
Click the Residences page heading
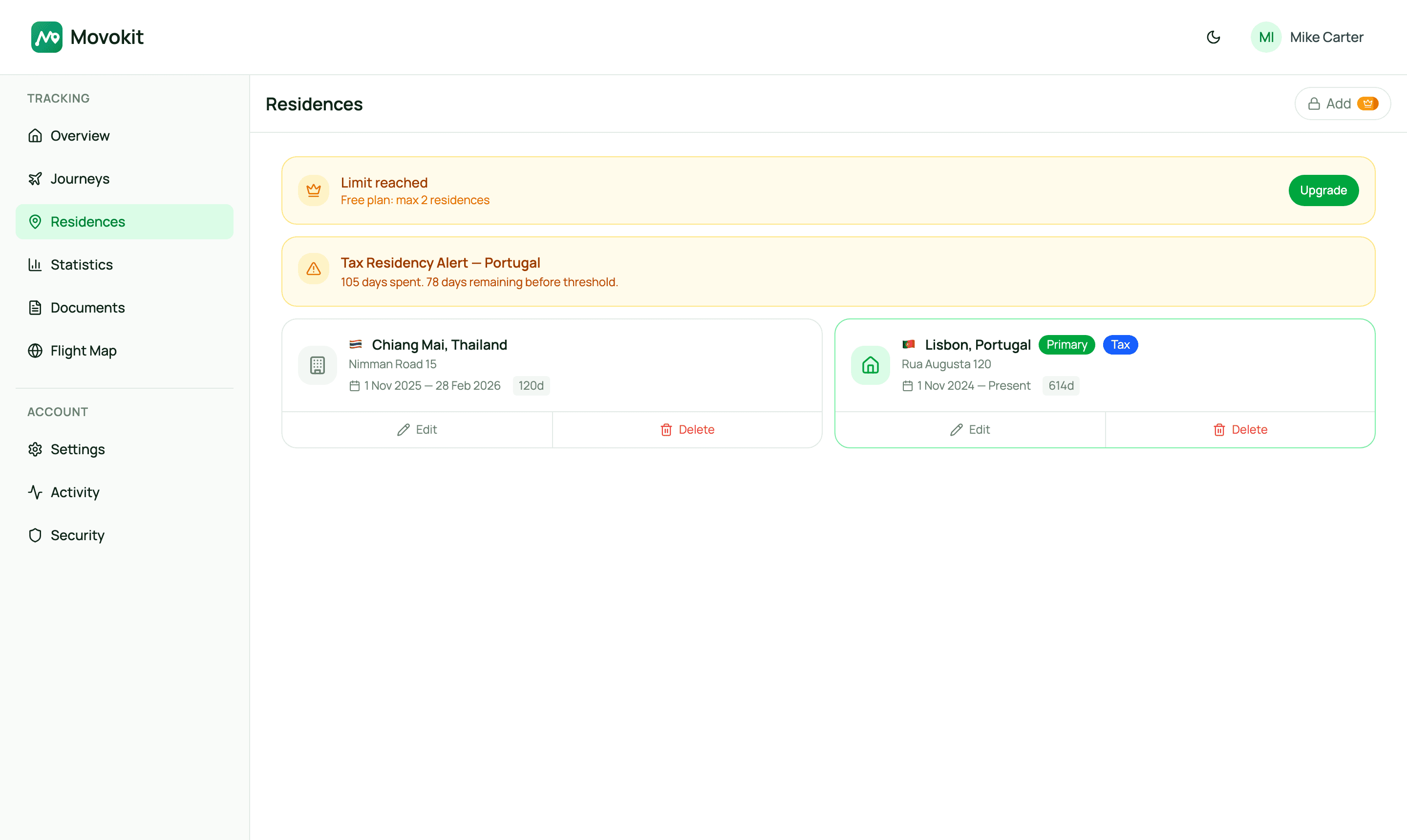(314, 104)
